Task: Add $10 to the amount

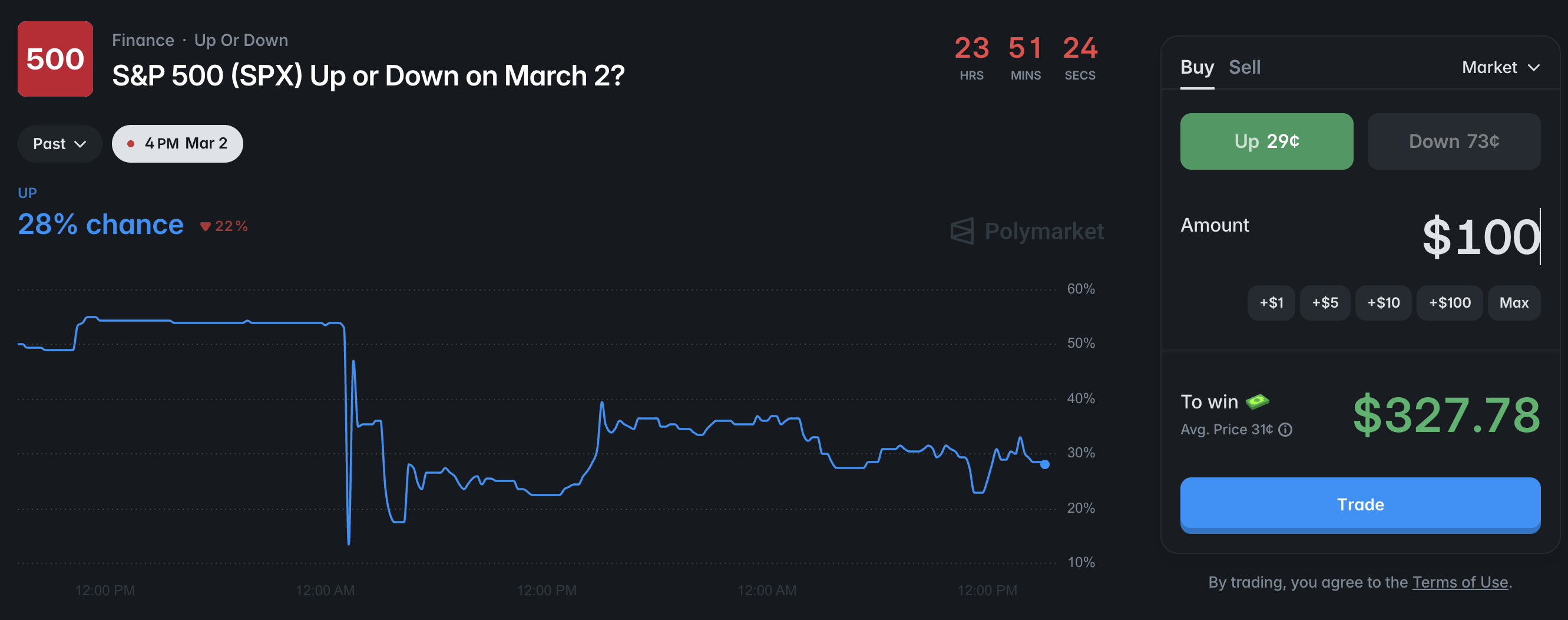Action: pyautogui.click(x=1384, y=303)
